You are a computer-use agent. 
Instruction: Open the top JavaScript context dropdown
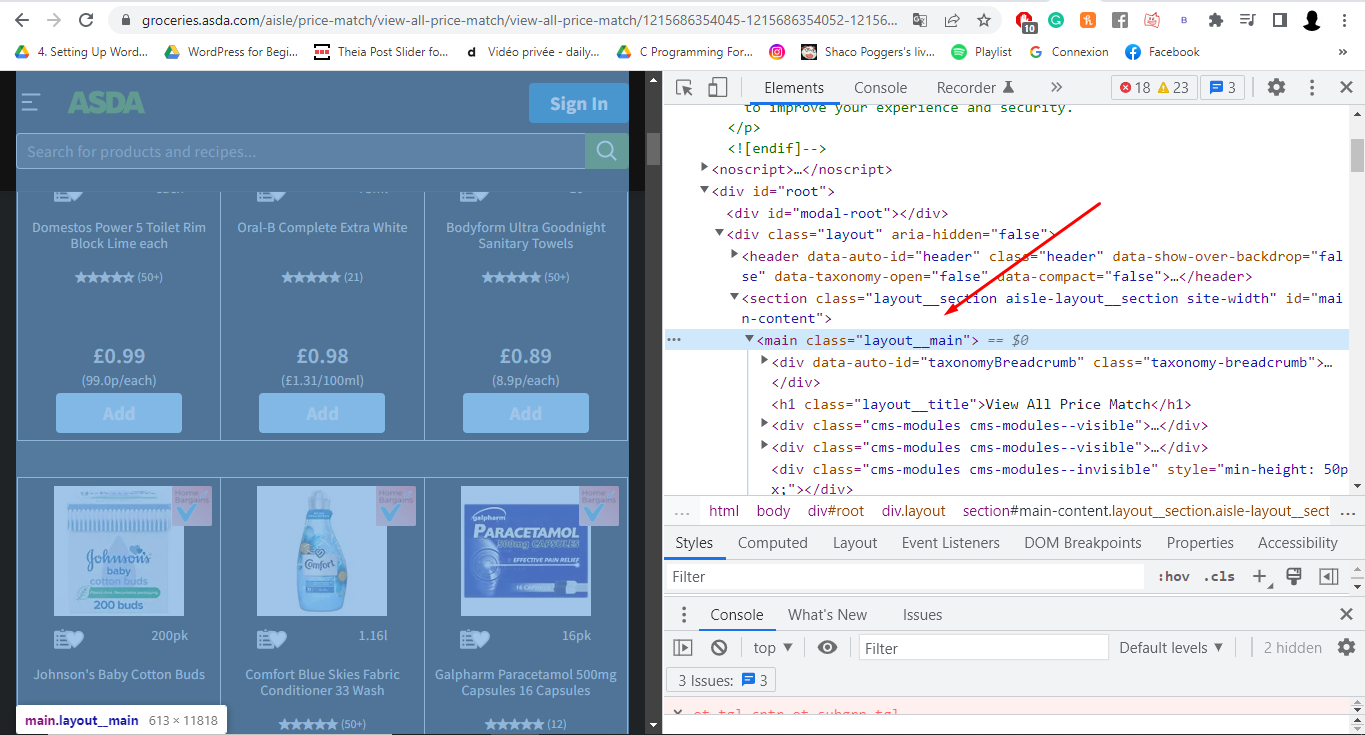pos(773,648)
